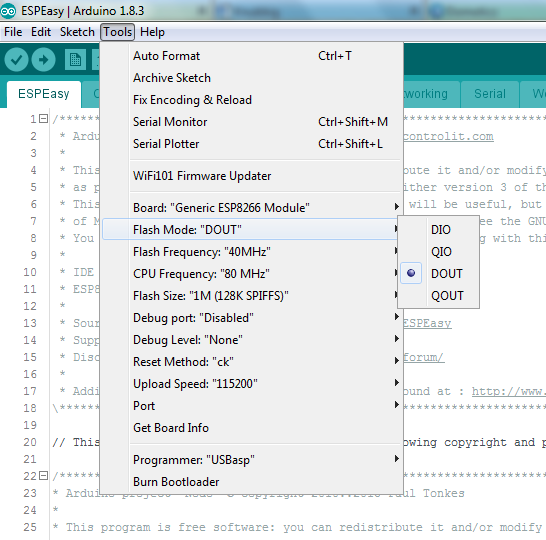This screenshot has width=546, height=540.
Task: Launch WiFi101 Firmware Updater
Action: pyautogui.click(x=252, y=176)
